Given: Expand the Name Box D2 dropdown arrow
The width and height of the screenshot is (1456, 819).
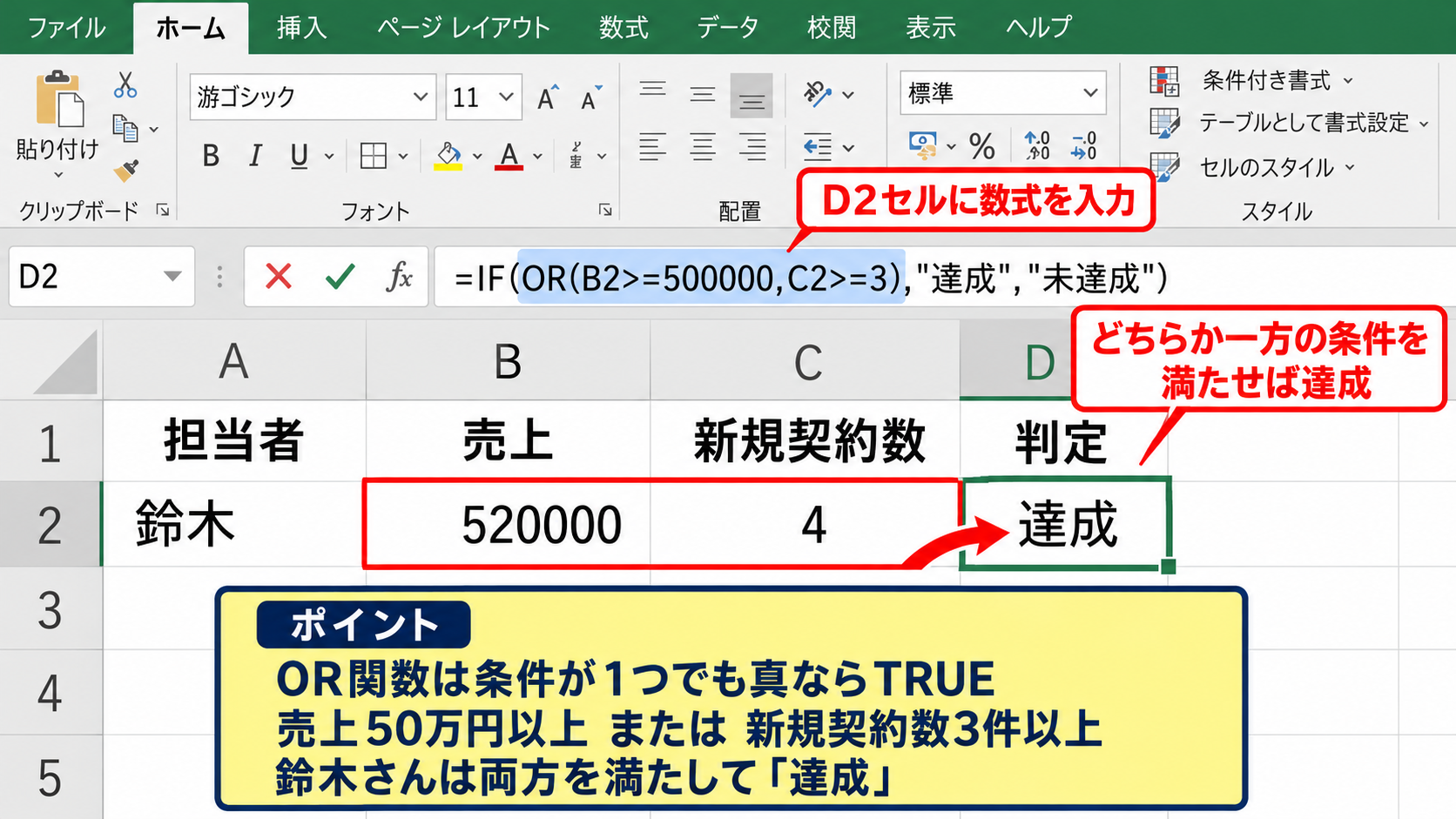Looking at the screenshot, I should [172, 277].
